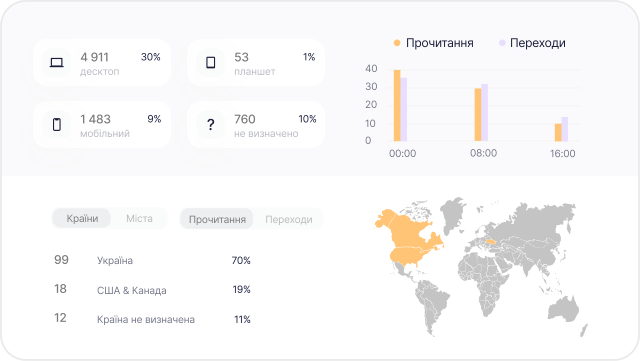Select the Переходи toggle tab
Image resolution: width=640 pixels, height=361 pixels.
(x=289, y=219)
